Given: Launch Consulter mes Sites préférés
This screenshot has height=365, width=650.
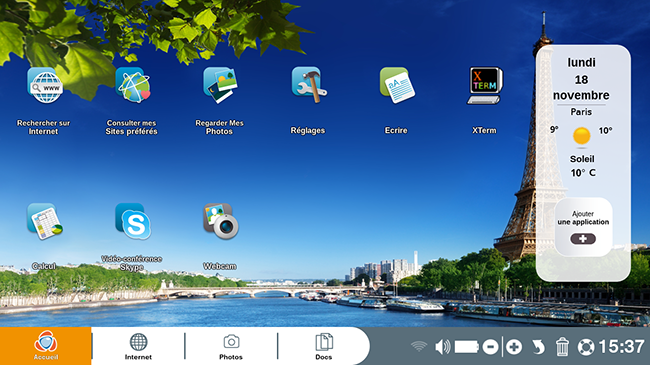Looking at the screenshot, I should 133,85.
